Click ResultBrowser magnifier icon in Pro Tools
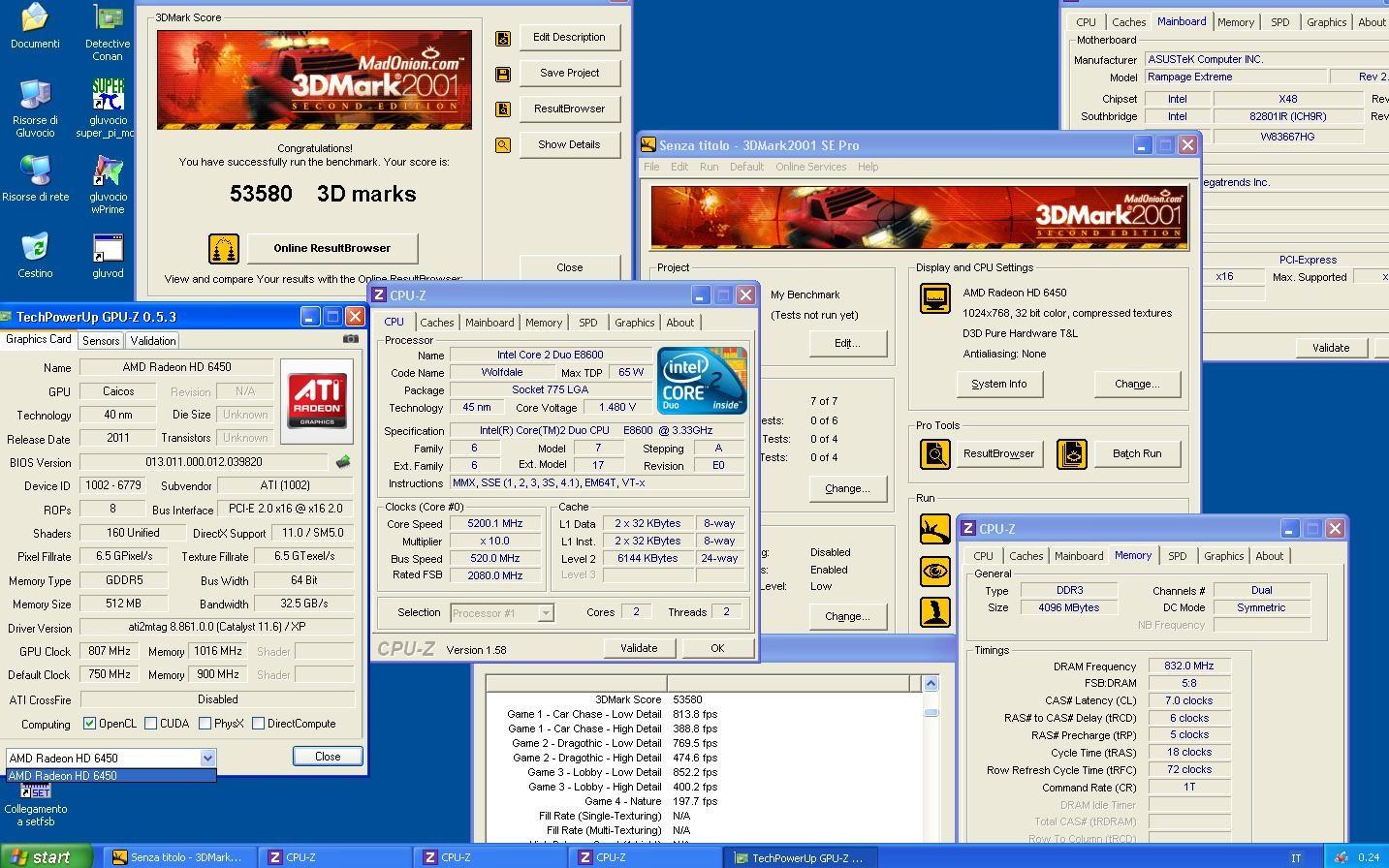This screenshot has height=868, width=1389. click(935, 453)
